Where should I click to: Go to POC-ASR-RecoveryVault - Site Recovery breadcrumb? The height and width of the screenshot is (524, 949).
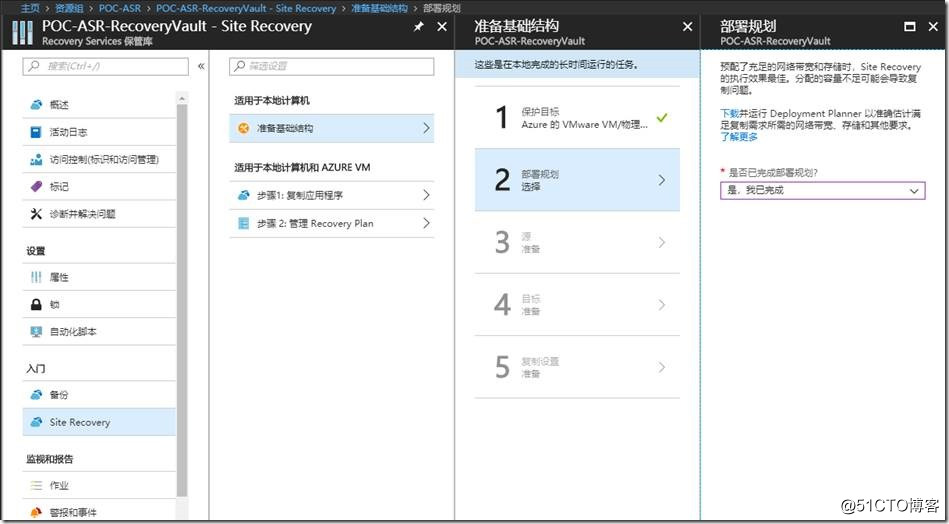[x=246, y=8]
